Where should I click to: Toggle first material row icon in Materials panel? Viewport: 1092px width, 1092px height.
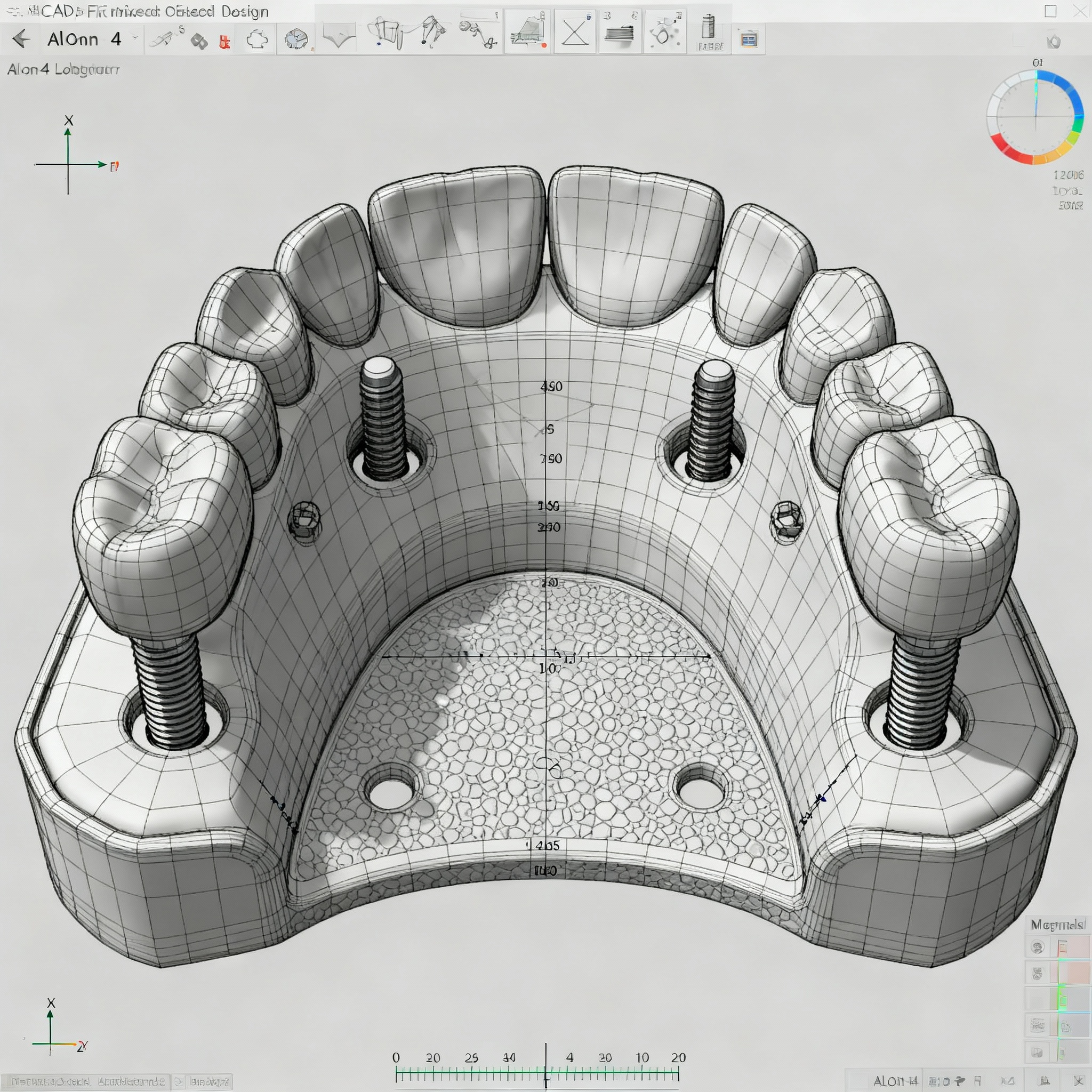tap(1037, 948)
